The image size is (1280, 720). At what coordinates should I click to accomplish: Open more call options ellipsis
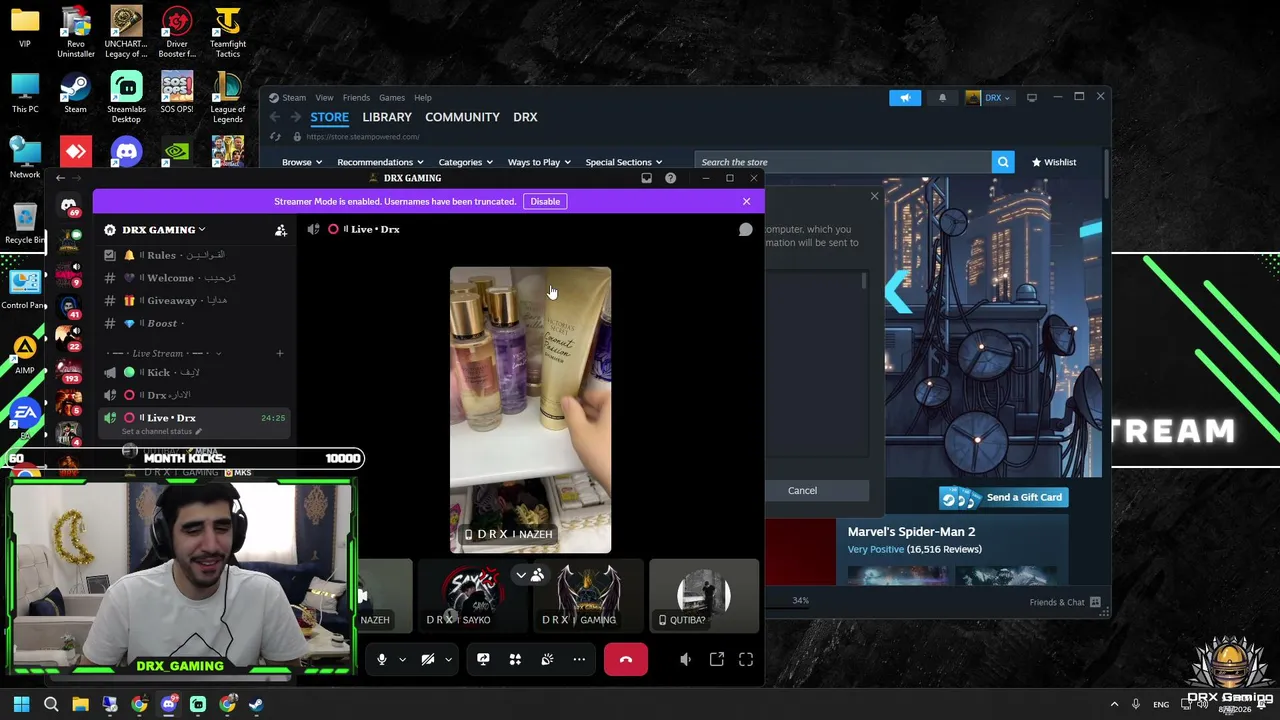click(579, 660)
